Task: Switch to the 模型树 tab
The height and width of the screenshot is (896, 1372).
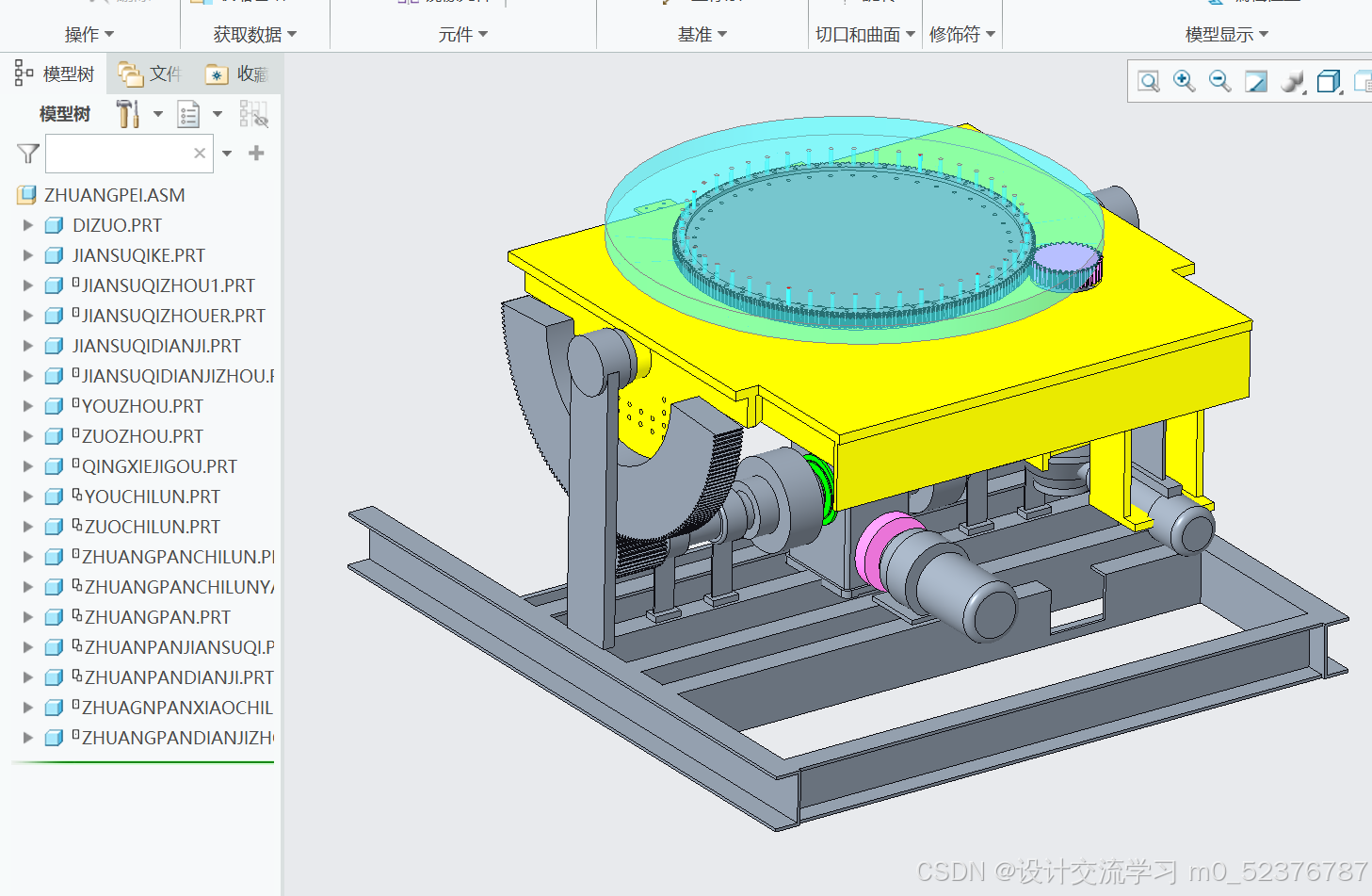Action: click(x=54, y=73)
